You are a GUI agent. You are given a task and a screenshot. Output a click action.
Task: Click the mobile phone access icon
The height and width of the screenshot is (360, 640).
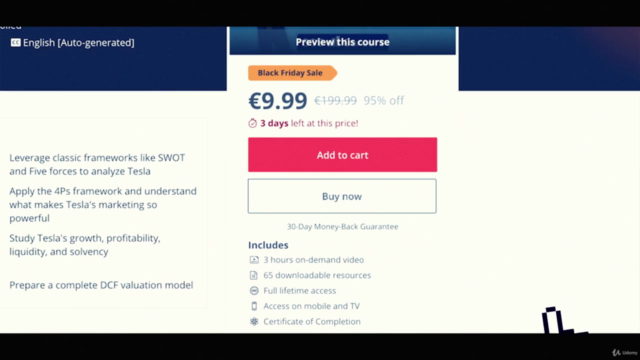pos(254,306)
